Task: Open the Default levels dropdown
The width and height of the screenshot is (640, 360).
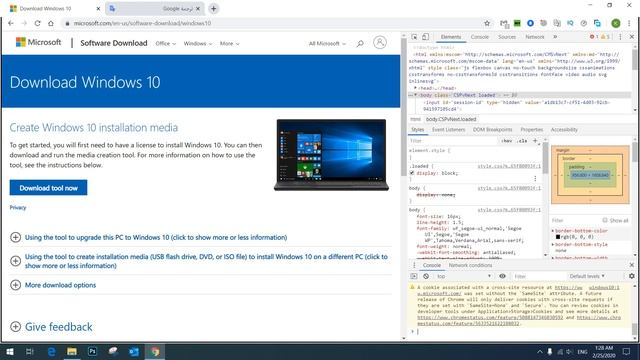Action: 587,276
